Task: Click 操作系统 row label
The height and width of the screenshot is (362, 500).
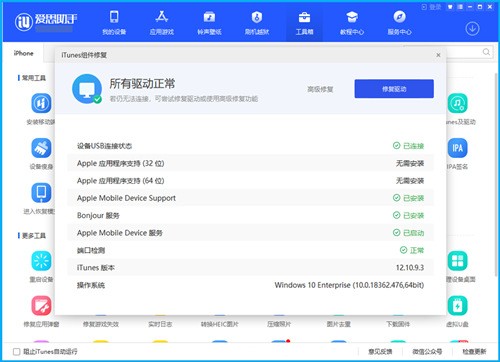Action: 91,285
